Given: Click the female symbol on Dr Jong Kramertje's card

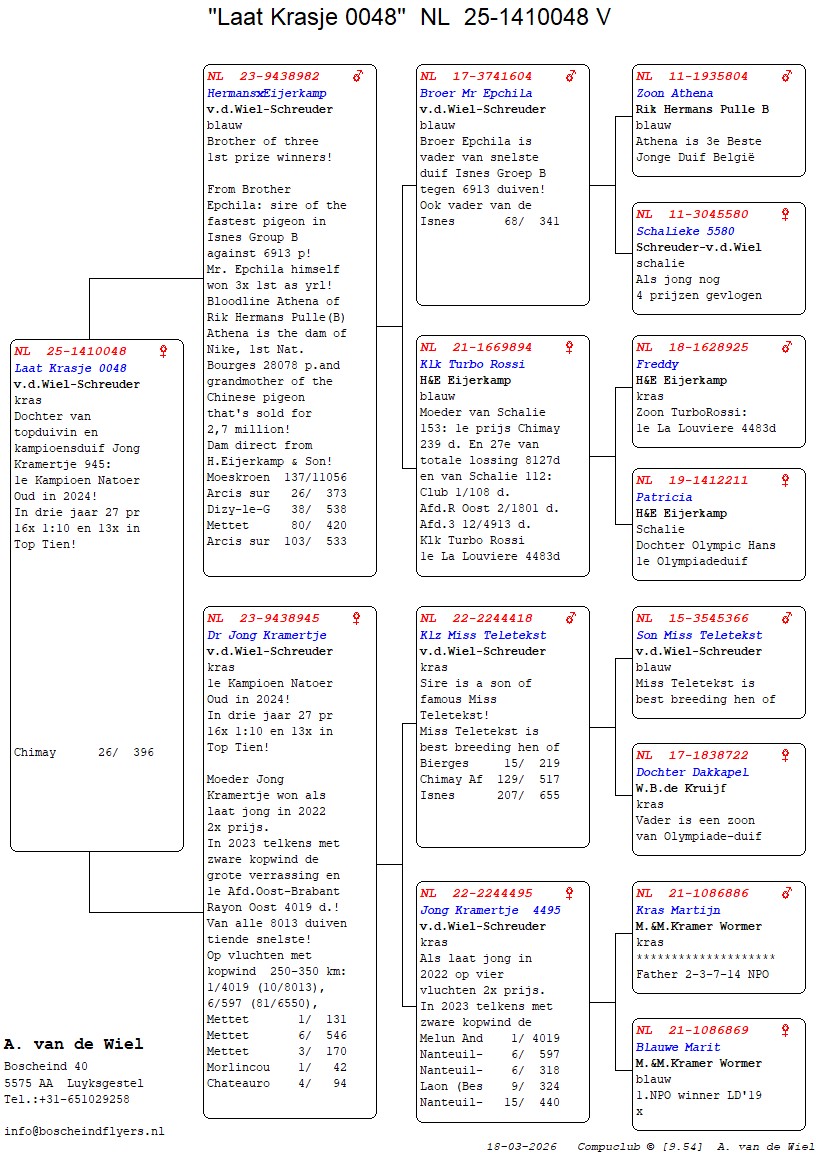Looking at the screenshot, I should [x=357, y=619].
